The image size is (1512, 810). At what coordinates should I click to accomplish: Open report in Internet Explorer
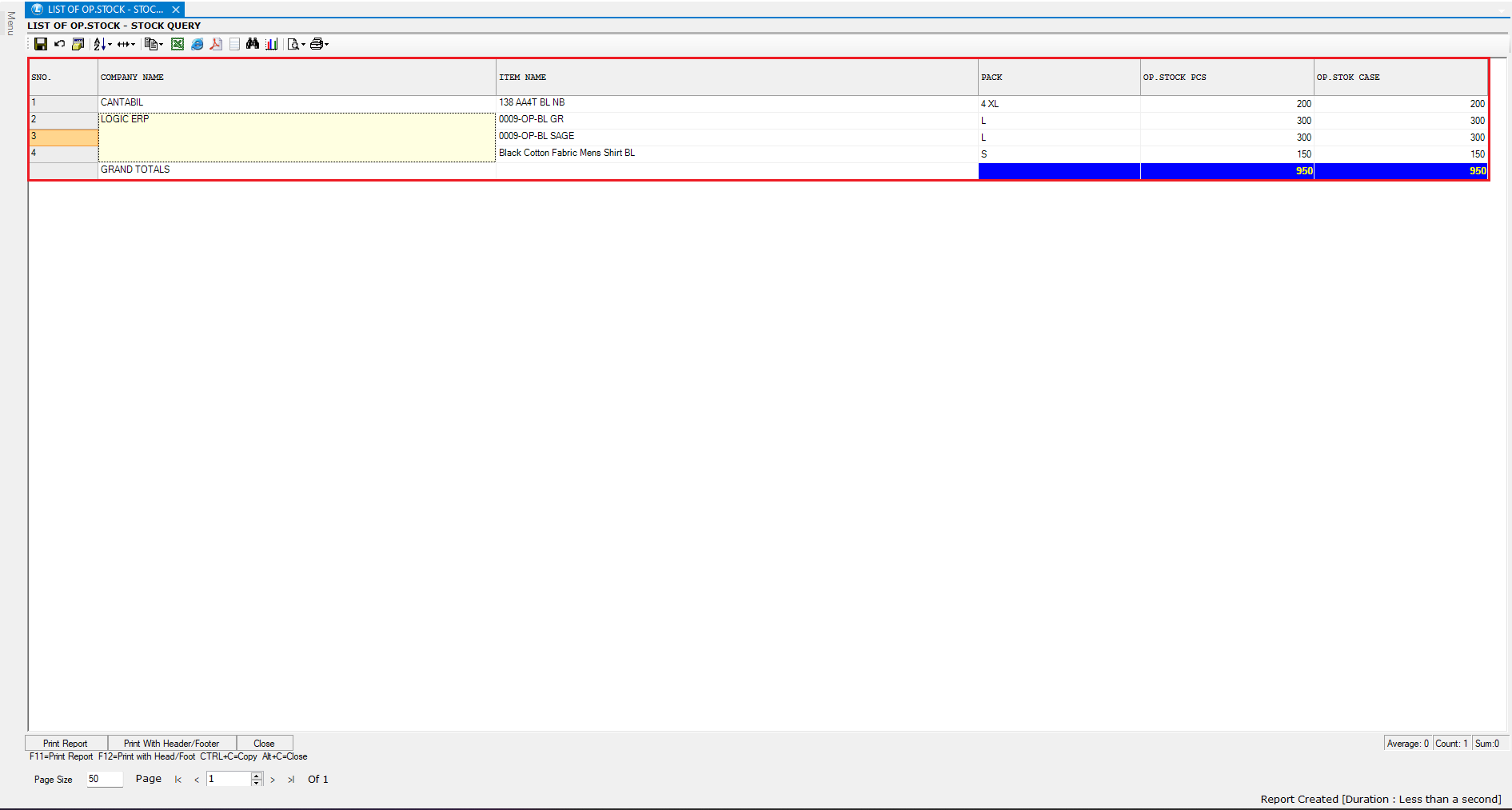197,44
